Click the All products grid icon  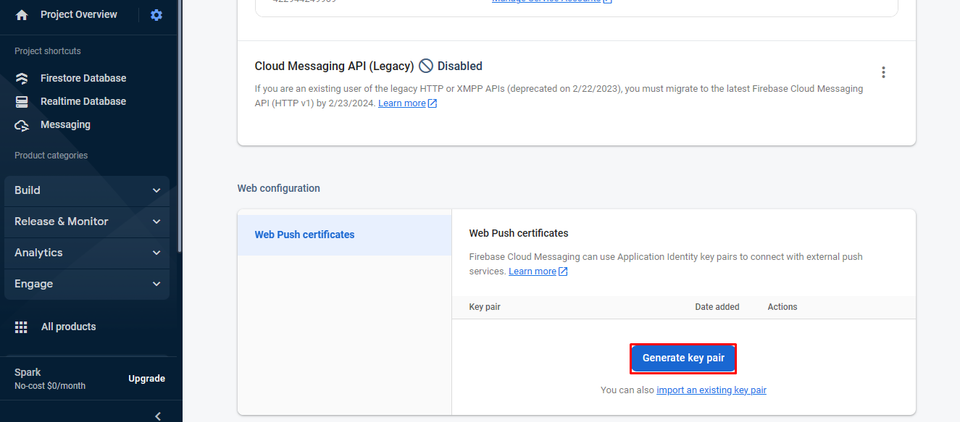[21, 327]
